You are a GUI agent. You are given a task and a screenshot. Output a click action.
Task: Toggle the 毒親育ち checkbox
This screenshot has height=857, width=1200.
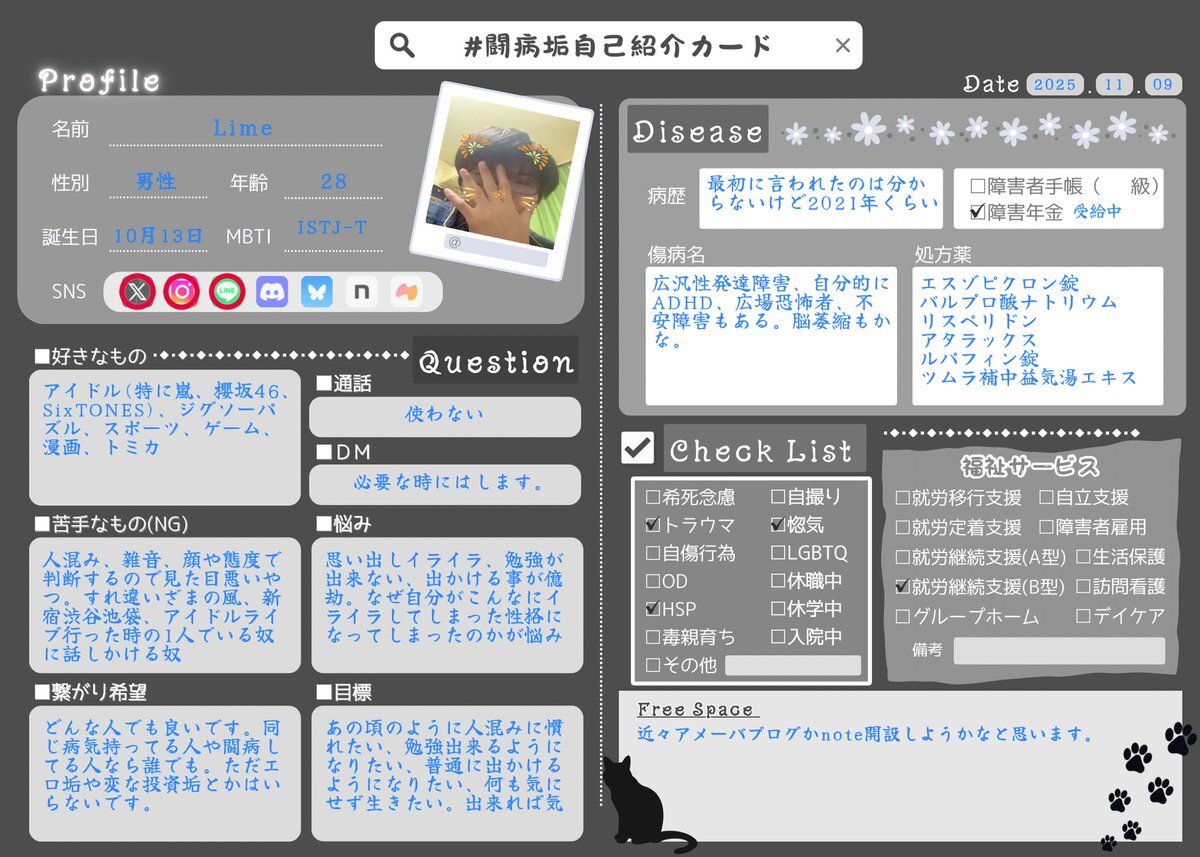coord(652,637)
